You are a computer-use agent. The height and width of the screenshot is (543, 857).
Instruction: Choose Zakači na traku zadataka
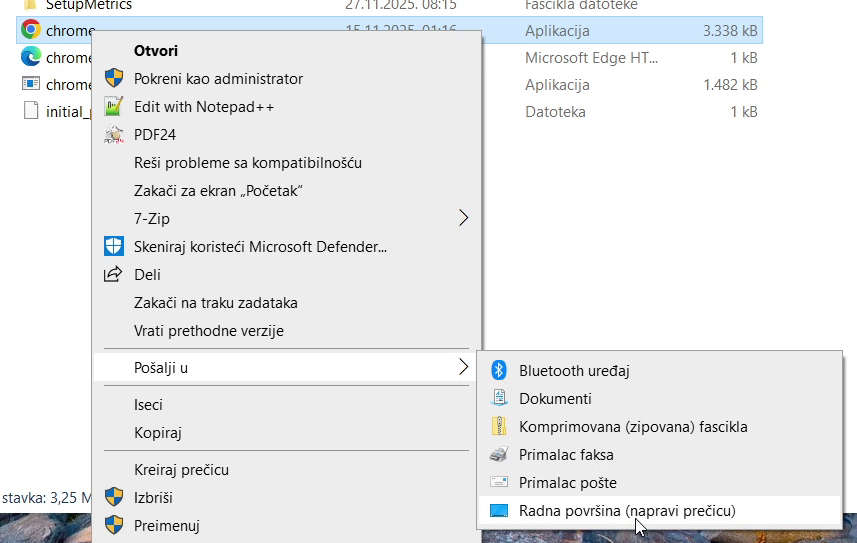pyautogui.click(x=215, y=302)
